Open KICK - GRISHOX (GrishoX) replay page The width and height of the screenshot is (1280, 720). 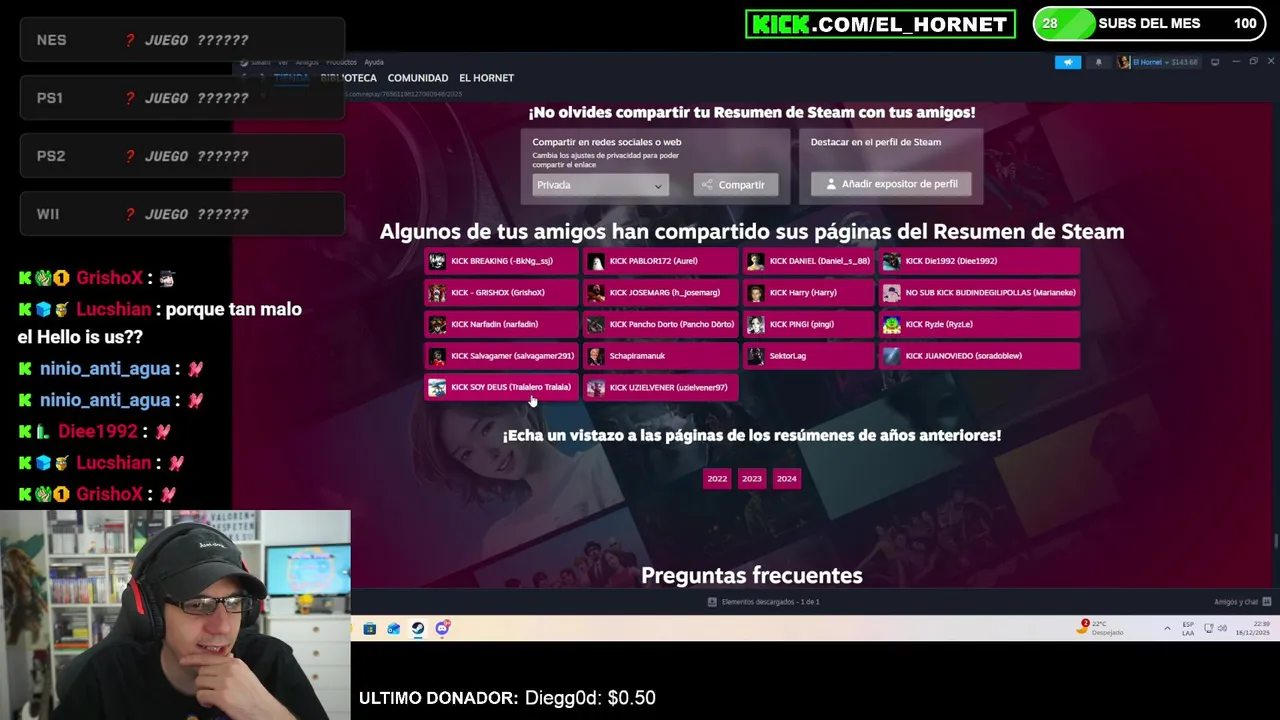[x=502, y=293]
